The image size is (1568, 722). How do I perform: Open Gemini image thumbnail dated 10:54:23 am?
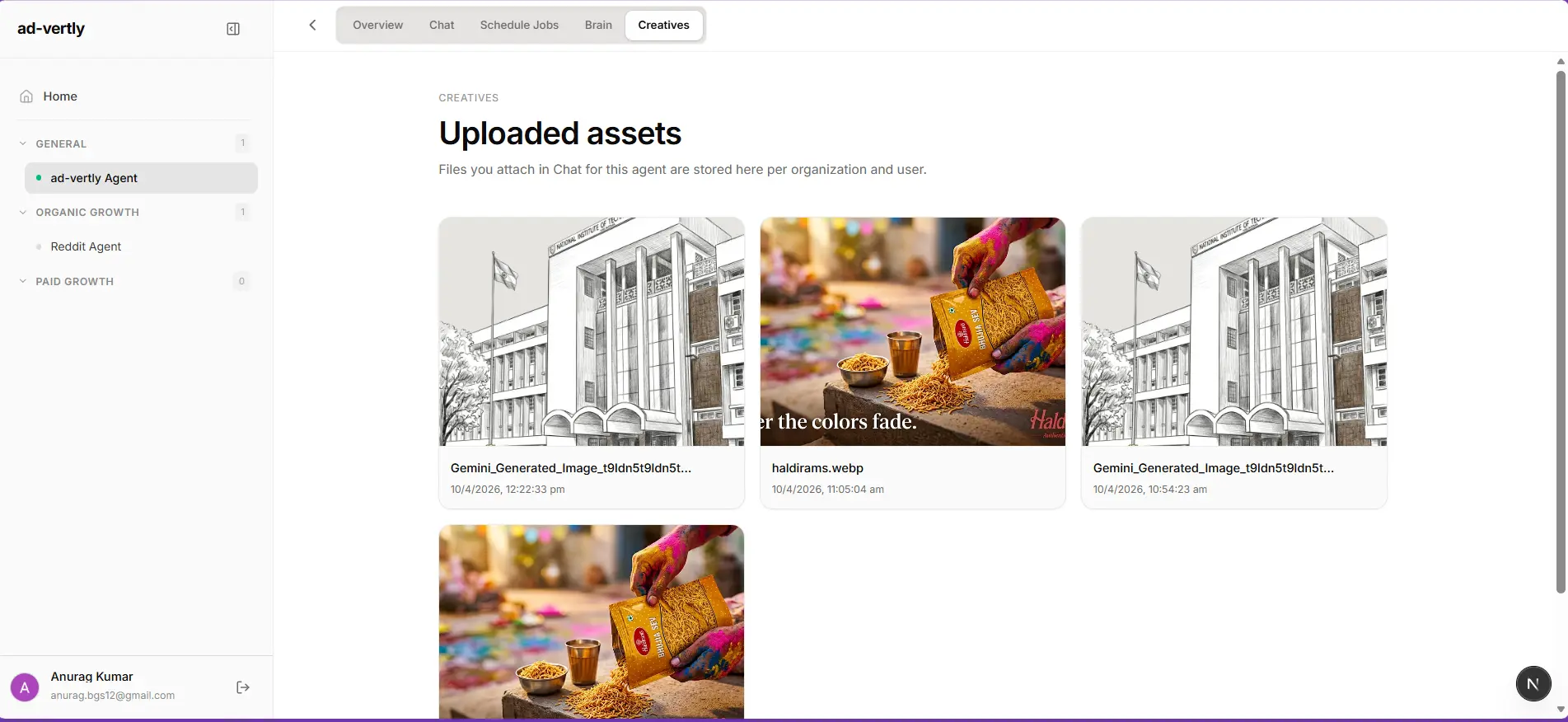(1234, 331)
